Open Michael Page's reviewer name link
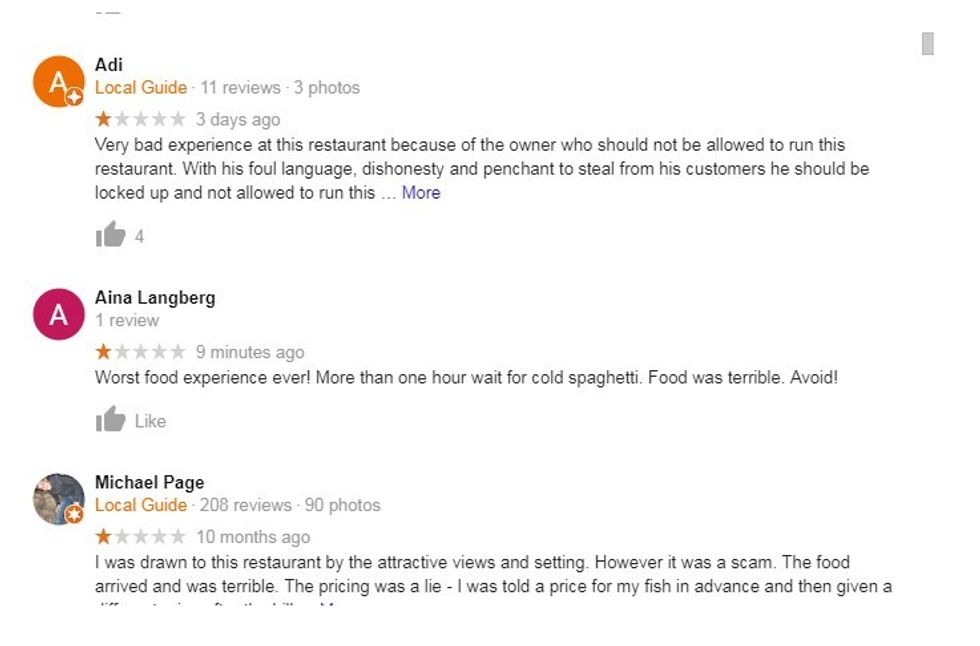The image size is (980, 646). coord(149,482)
